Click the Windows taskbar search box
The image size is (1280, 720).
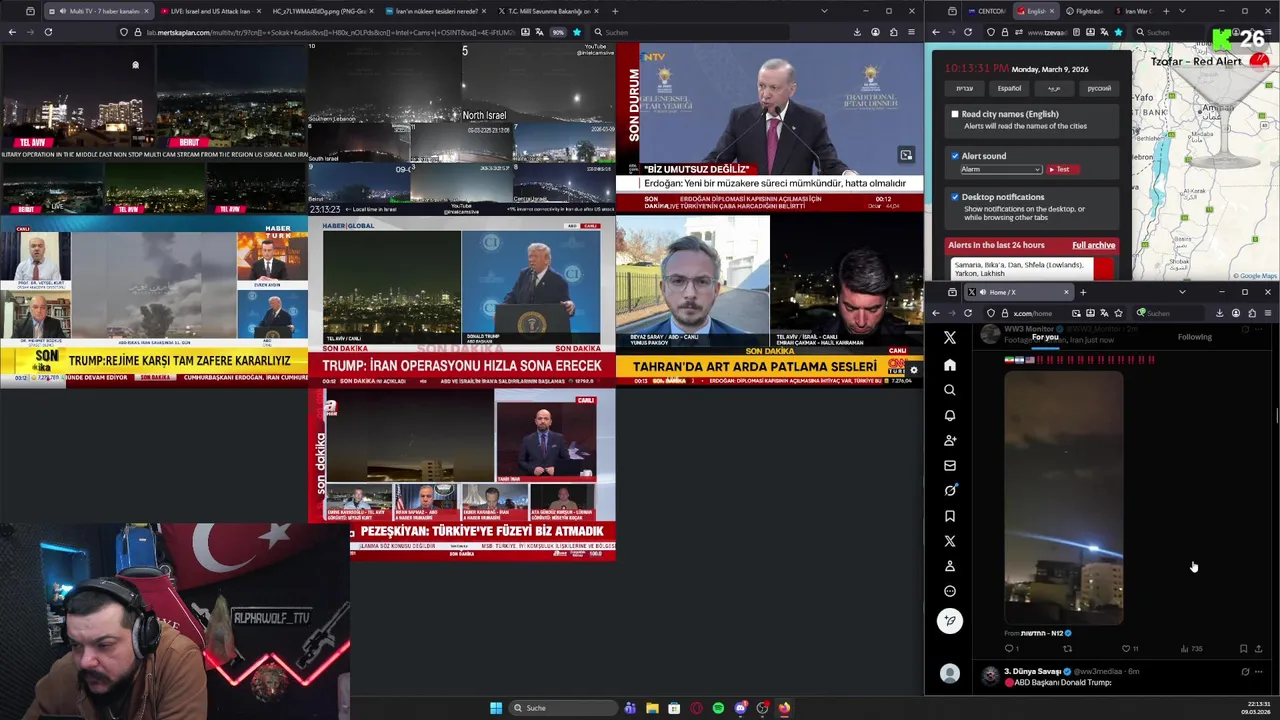pyautogui.click(x=562, y=708)
